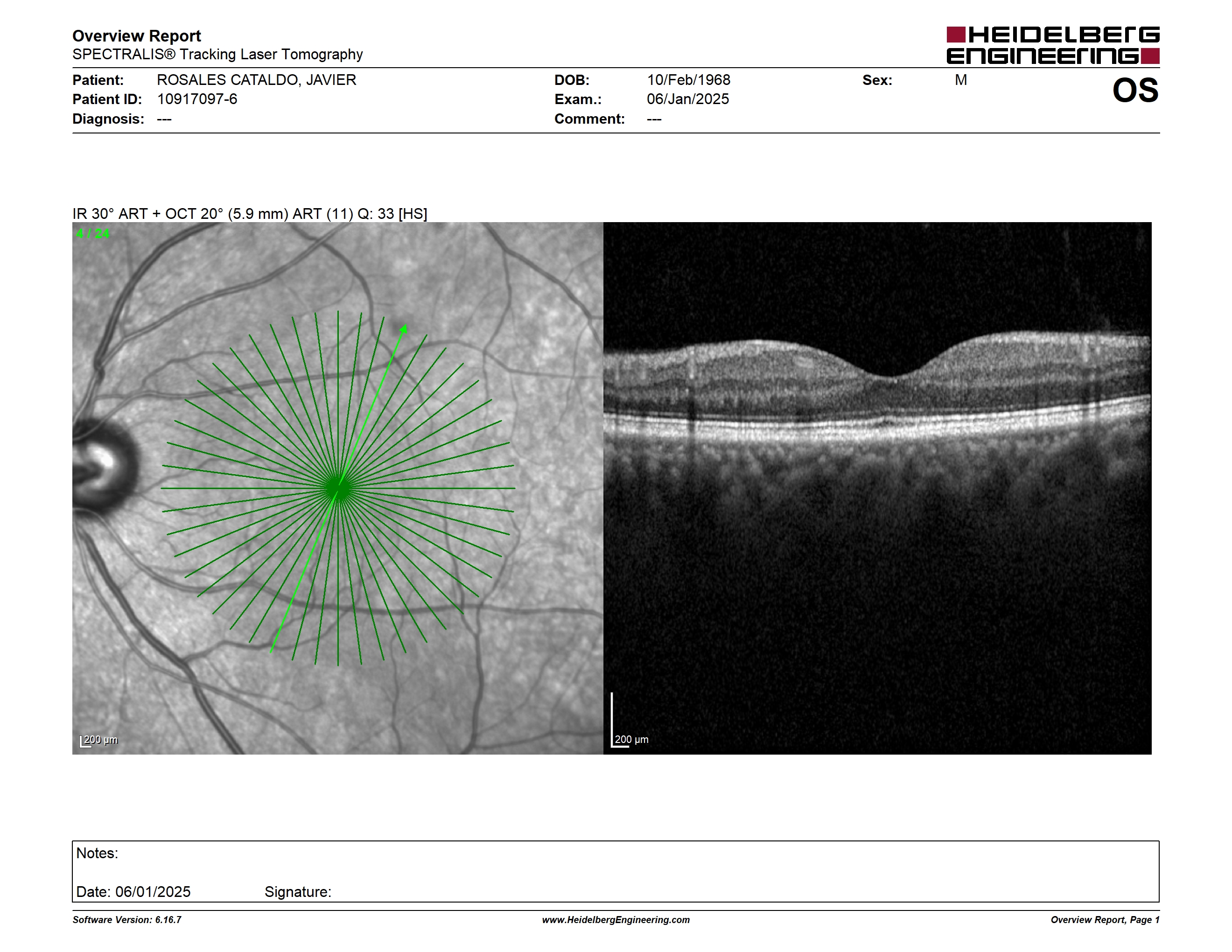The height and width of the screenshot is (952, 1232).
Task: Click the IR 30° ART scan info caption
Action: [x=250, y=214]
